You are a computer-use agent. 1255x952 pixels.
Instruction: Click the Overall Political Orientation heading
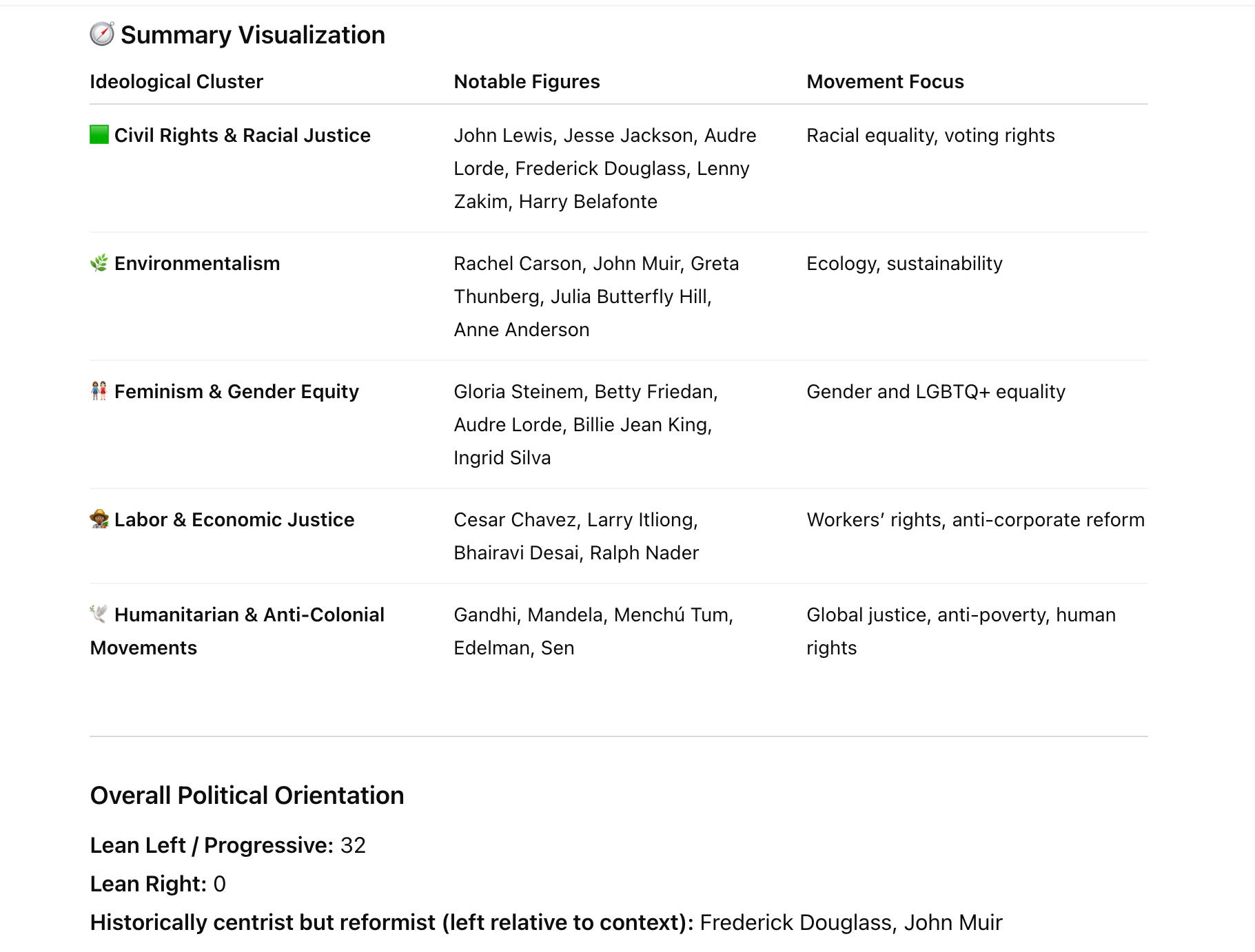[247, 795]
